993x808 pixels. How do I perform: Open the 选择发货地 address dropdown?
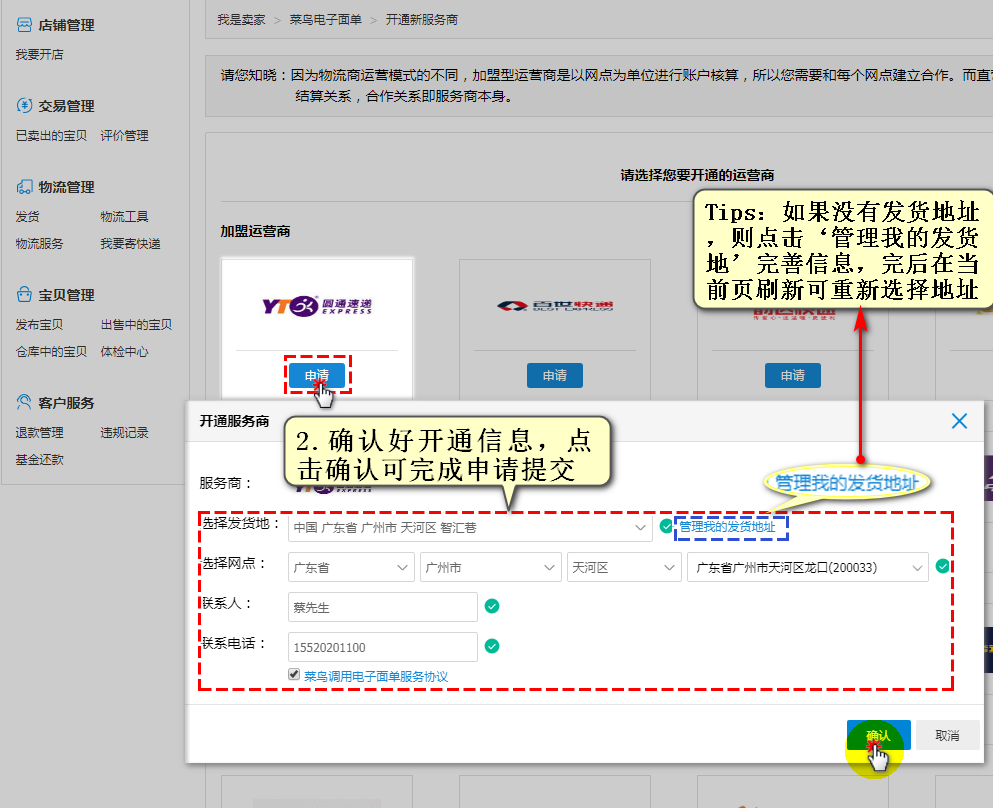click(x=470, y=527)
